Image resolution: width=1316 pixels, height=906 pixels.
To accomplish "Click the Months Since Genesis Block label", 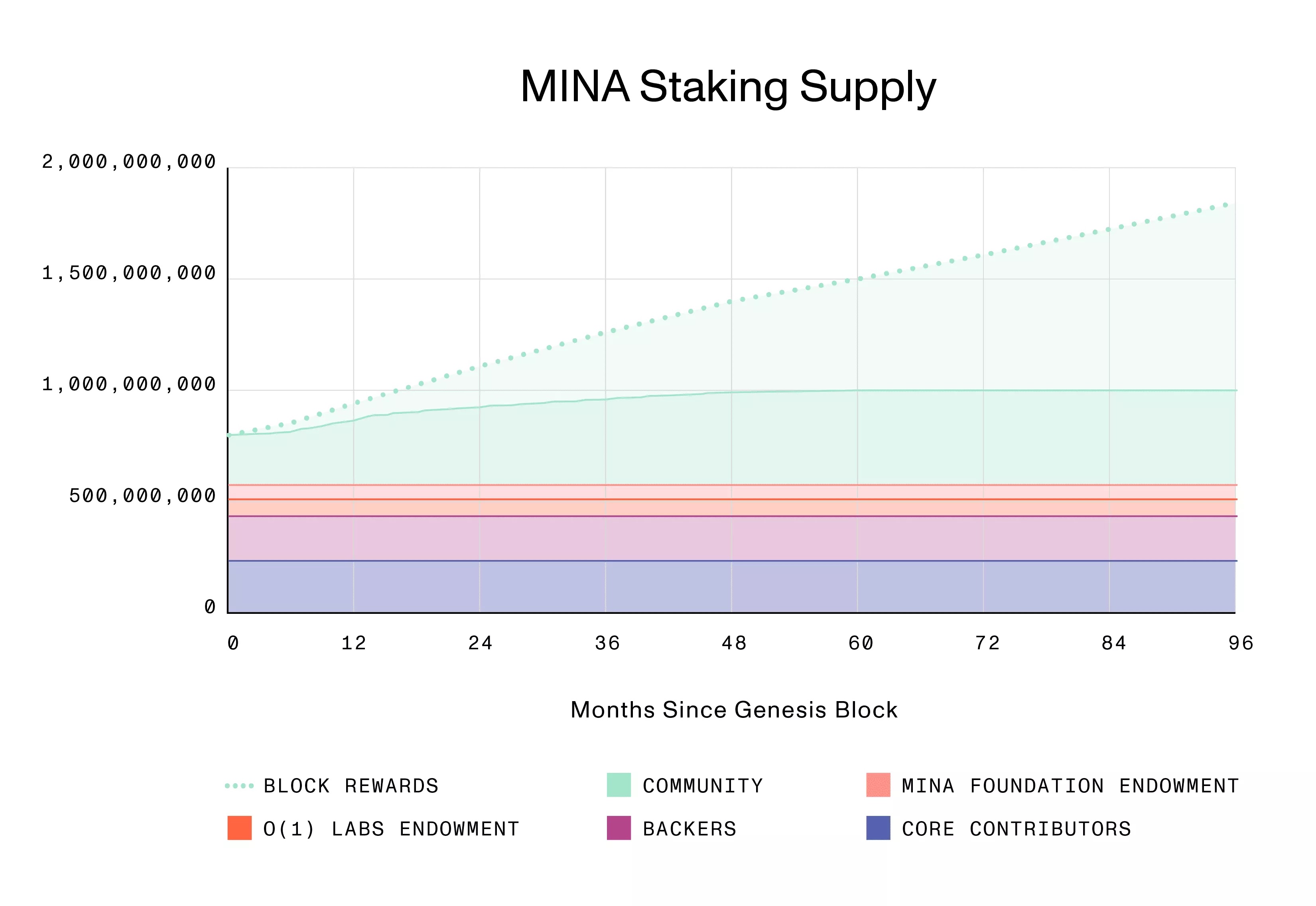I will pyautogui.click(x=734, y=710).
